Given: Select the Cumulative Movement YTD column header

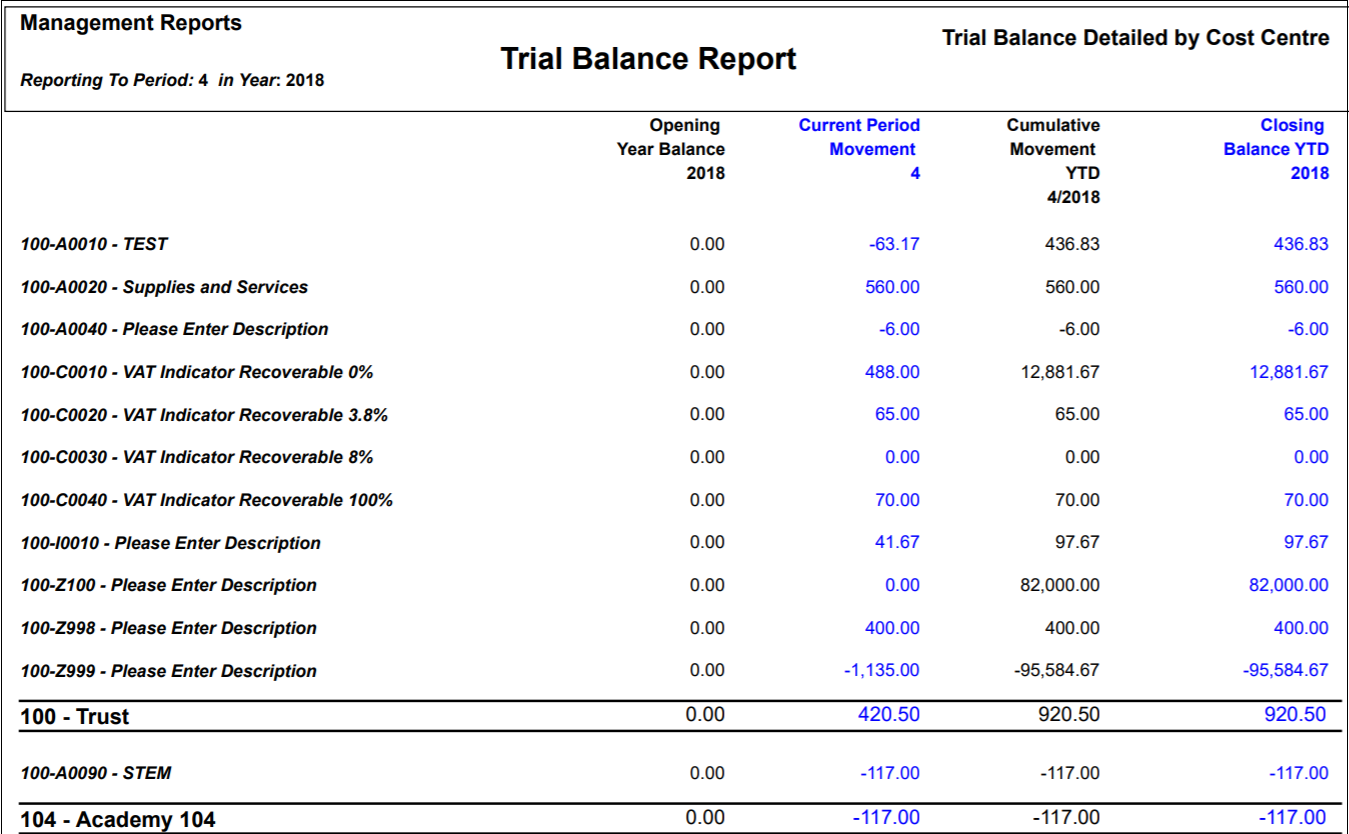Looking at the screenshot, I should 1054,161.
